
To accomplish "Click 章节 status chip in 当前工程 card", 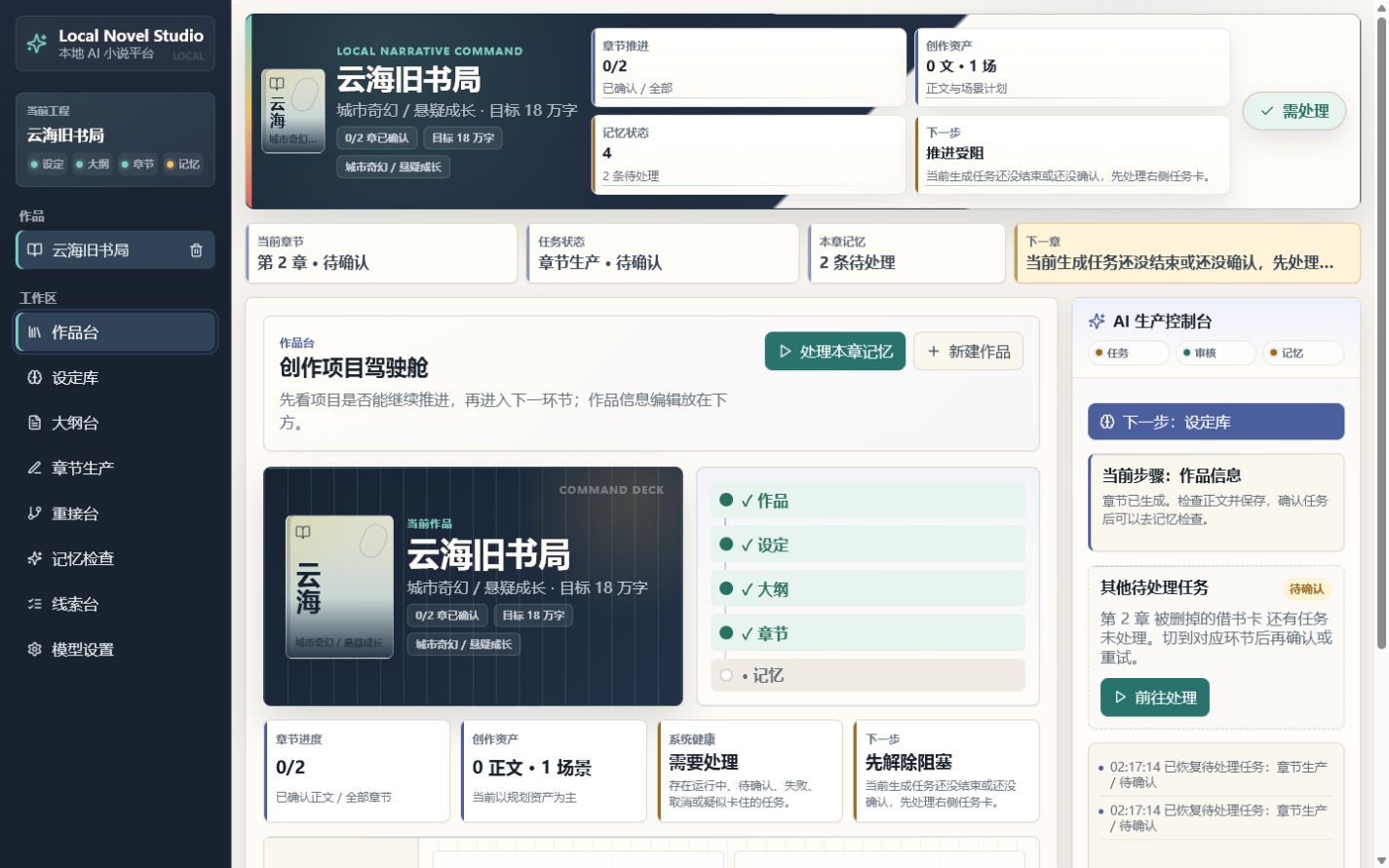I will 137,164.
